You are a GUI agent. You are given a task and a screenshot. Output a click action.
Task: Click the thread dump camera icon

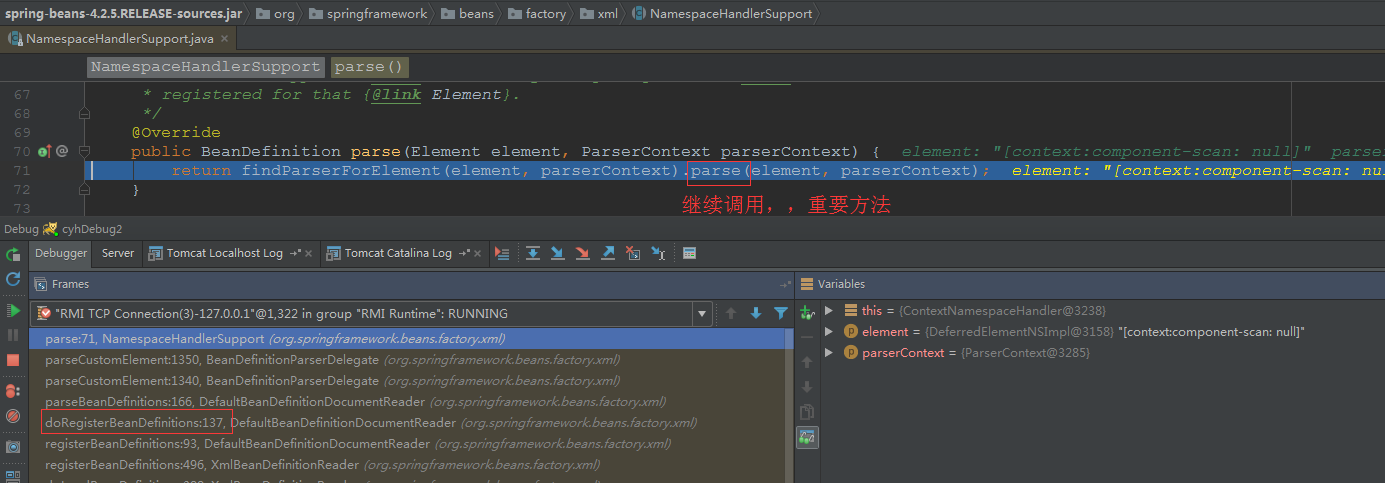(13, 447)
